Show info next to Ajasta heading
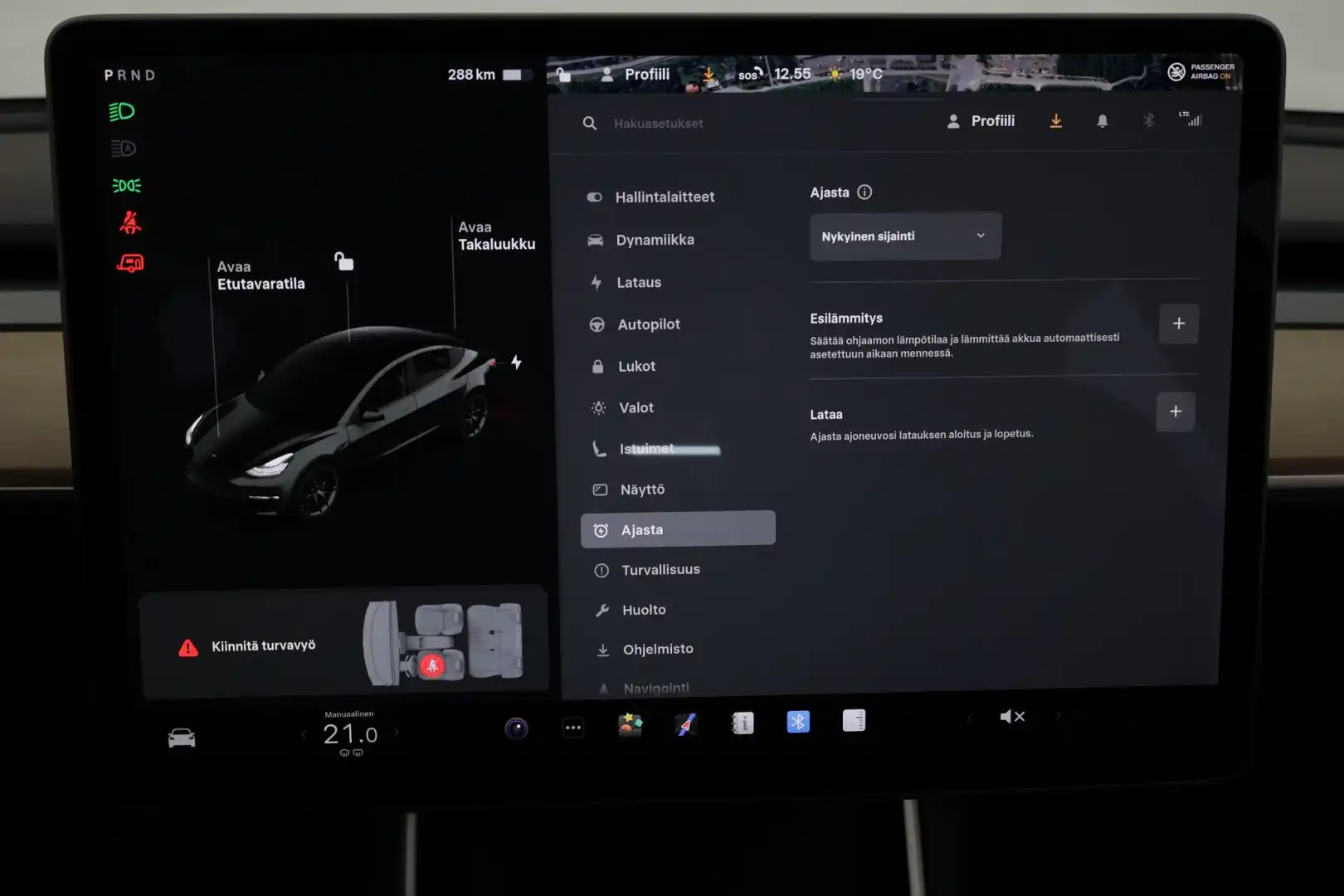The width and height of the screenshot is (1344, 896). click(864, 192)
